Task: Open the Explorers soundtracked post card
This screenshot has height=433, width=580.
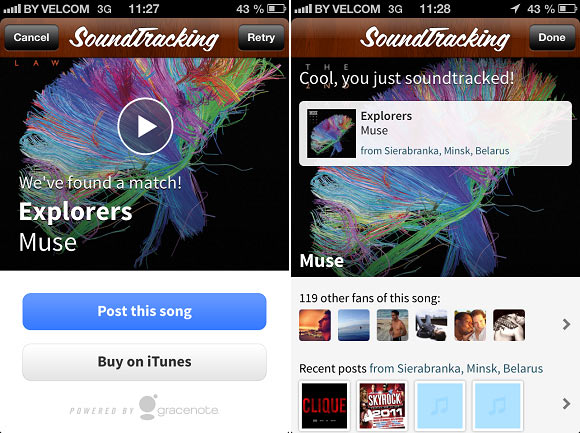Action: (435, 133)
